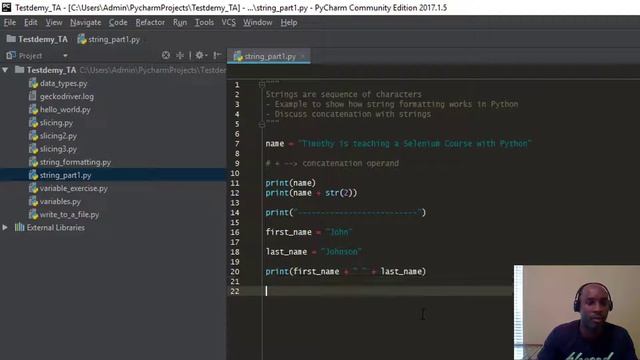The height and width of the screenshot is (360, 640).
Task: Select geckodriver.log in project tree
Action: [67, 96]
